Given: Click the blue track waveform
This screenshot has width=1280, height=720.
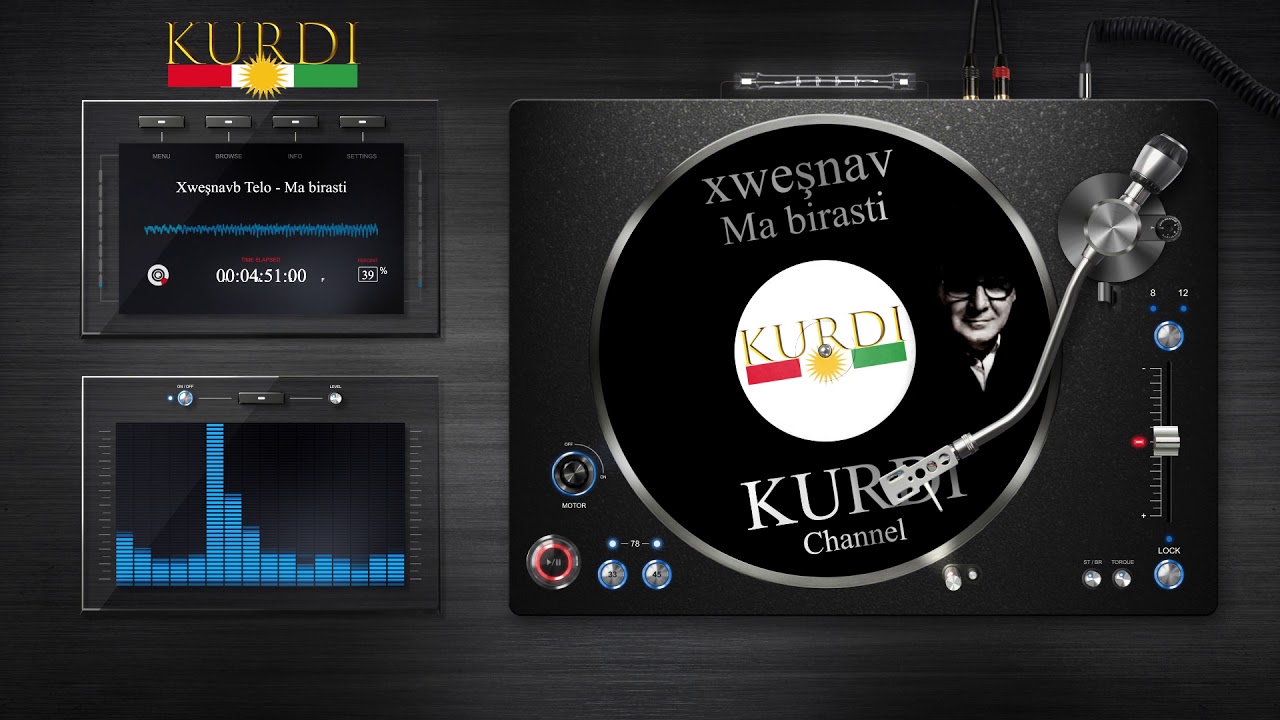Looking at the screenshot, I should pos(261,230).
